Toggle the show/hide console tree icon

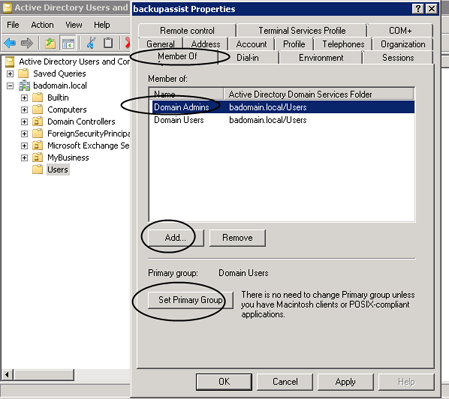(x=68, y=43)
